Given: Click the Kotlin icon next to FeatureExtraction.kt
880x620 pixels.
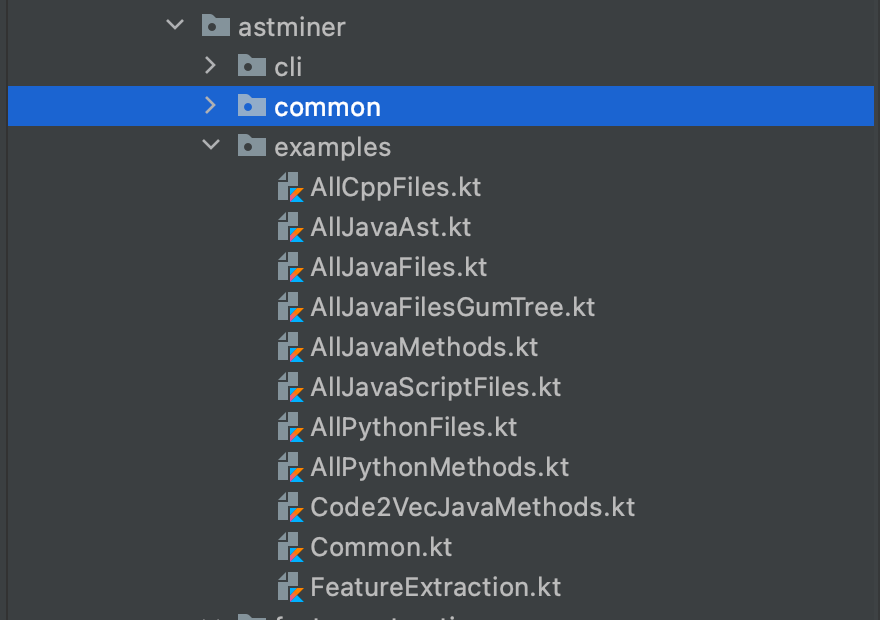Looking at the screenshot, I should point(289,587).
